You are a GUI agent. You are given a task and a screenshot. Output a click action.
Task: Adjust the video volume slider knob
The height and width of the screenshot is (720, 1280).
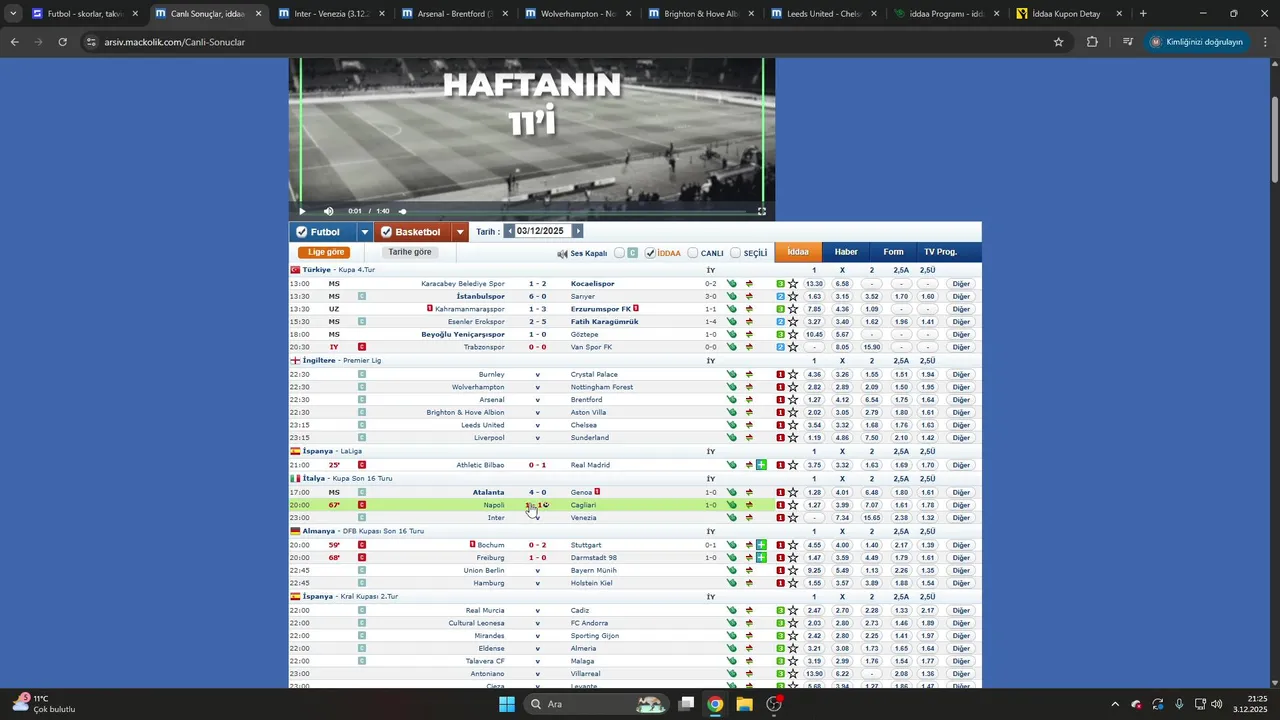pos(403,211)
